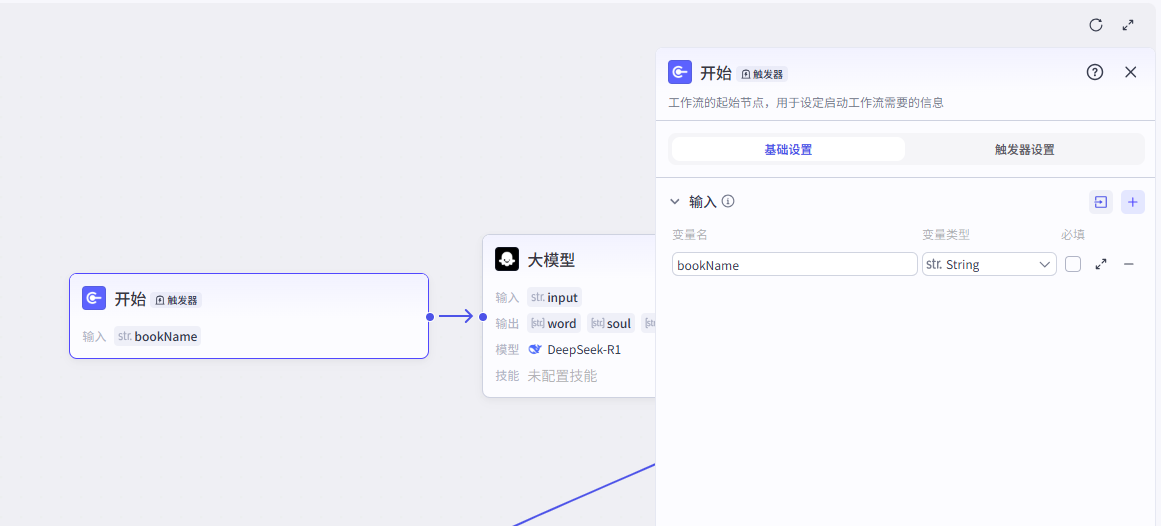Collapse the 输入 section chevron
The image size is (1161, 526).
click(x=675, y=201)
